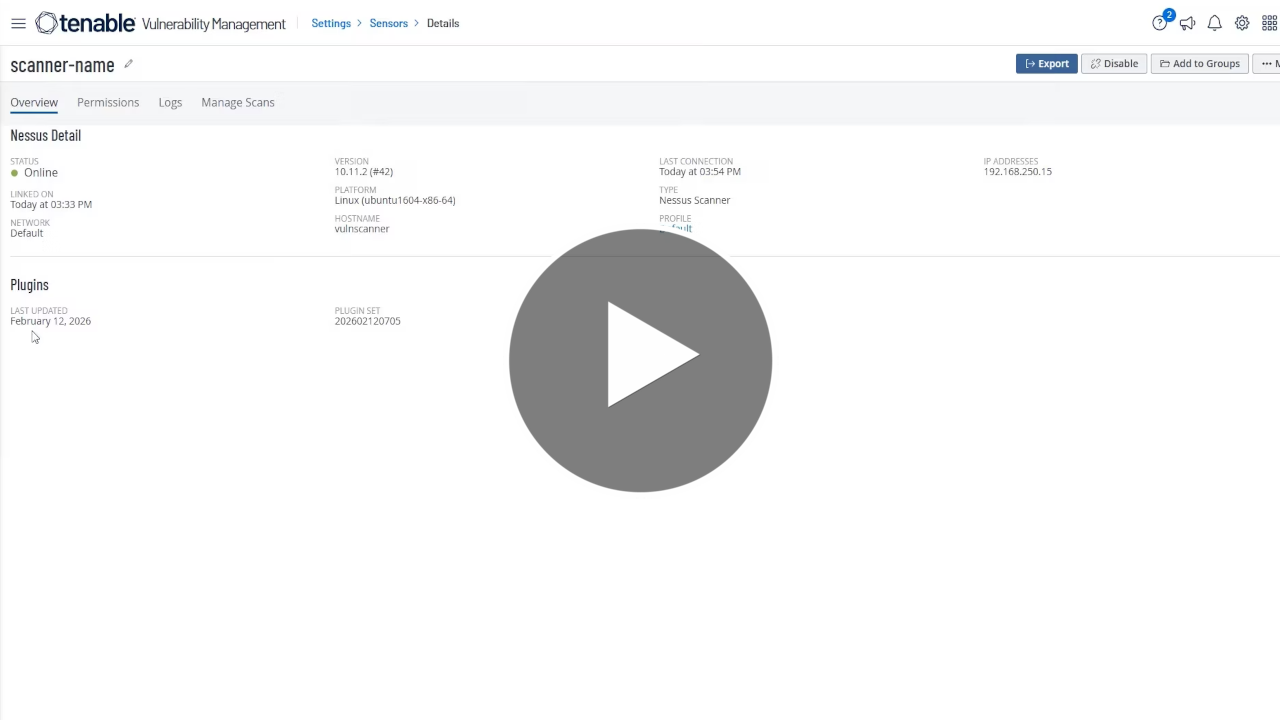The height and width of the screenshot is (720, 1280).
Task: Navigate to Settings breadcrumb link
Action: [x=331, y=23]
